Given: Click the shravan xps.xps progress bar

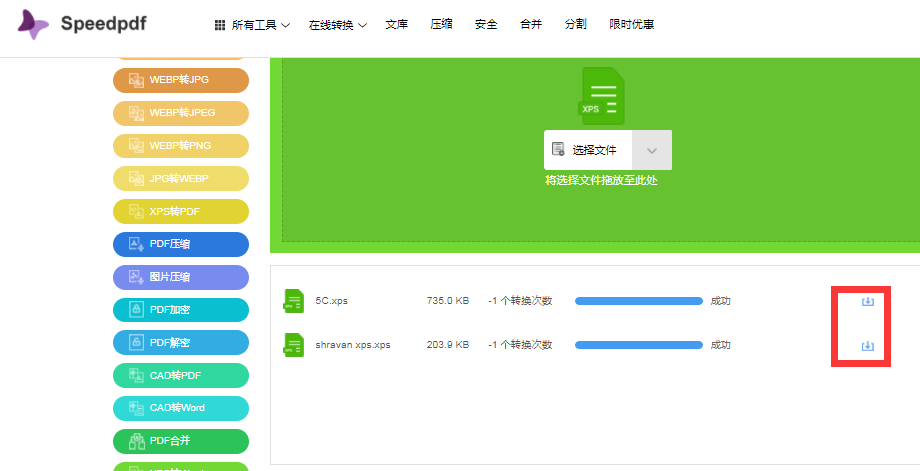Looking at the screenshot, I should (x=638, y=345).
